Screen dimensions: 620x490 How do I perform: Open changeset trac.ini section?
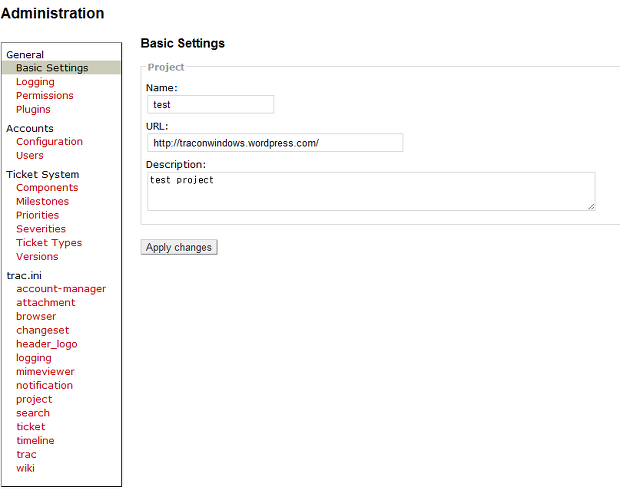[43, 331]
